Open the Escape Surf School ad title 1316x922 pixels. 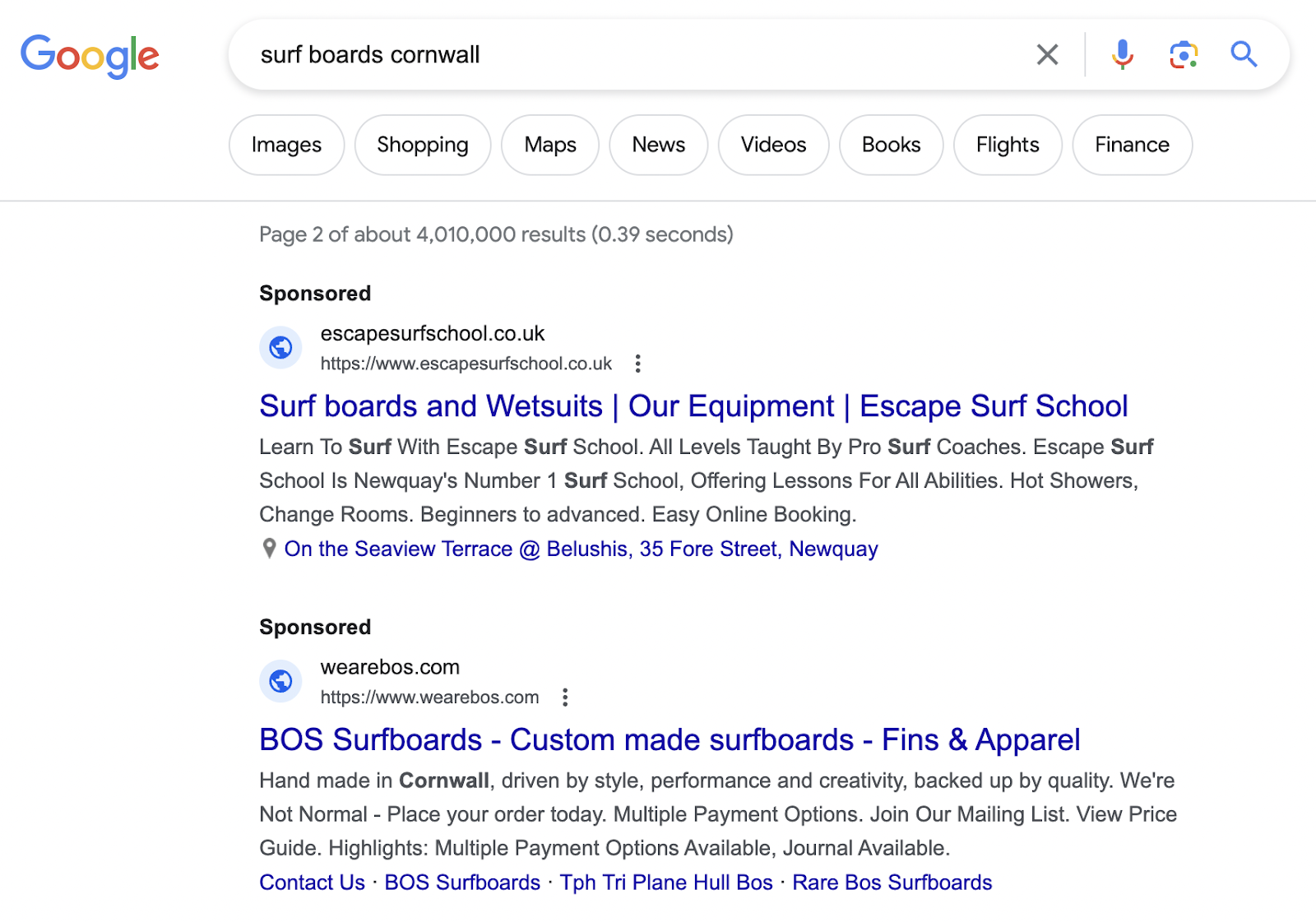[693, 406]
